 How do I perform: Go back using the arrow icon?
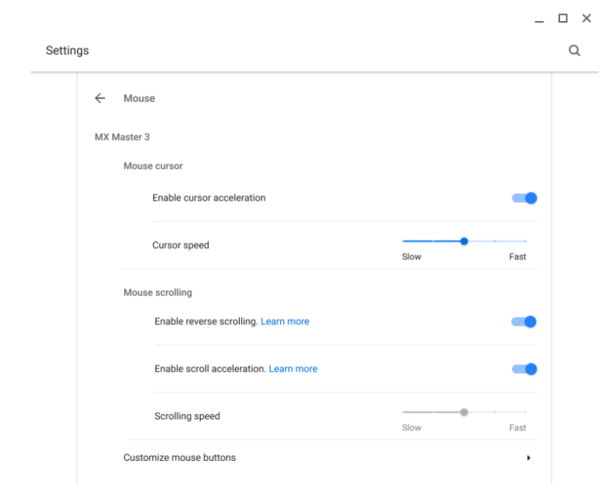tap(99, 98)
